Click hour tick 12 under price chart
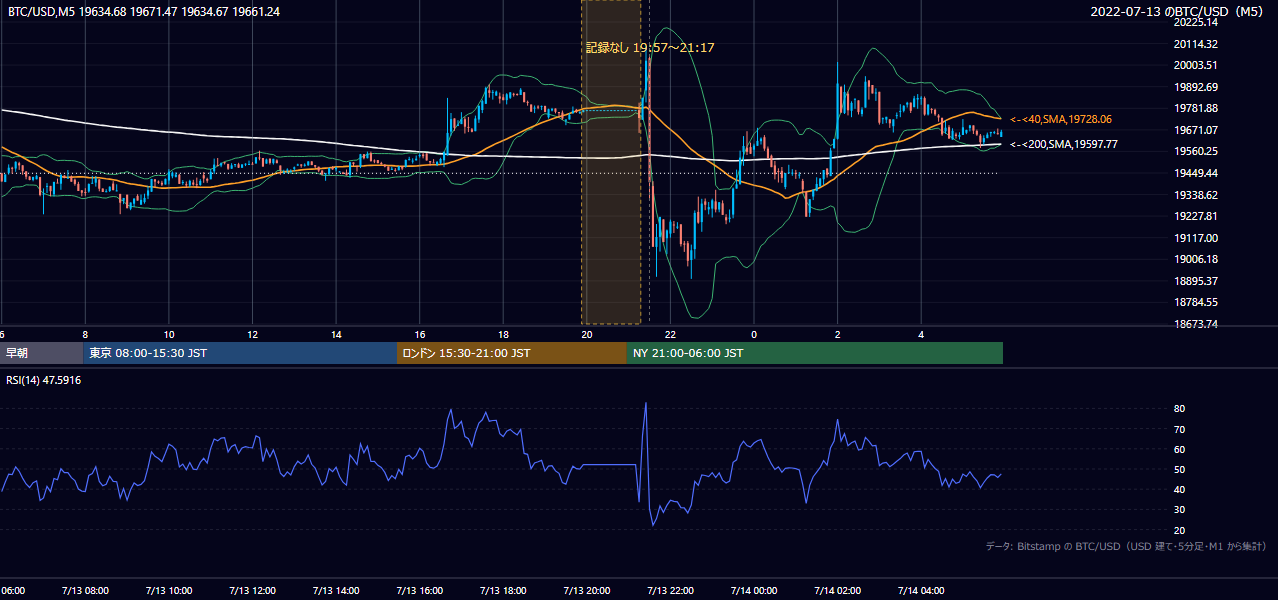This screenshot has height=600, width=1278. click(252, 334)
